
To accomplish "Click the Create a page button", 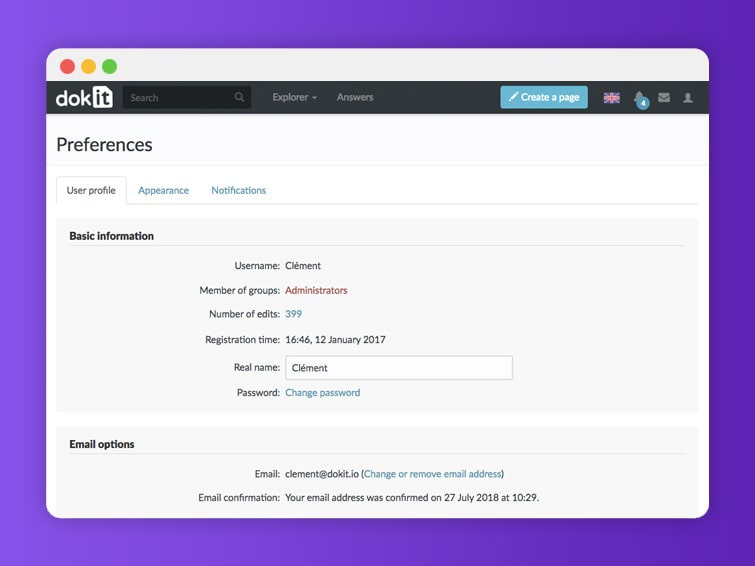I will coord(544,97).
